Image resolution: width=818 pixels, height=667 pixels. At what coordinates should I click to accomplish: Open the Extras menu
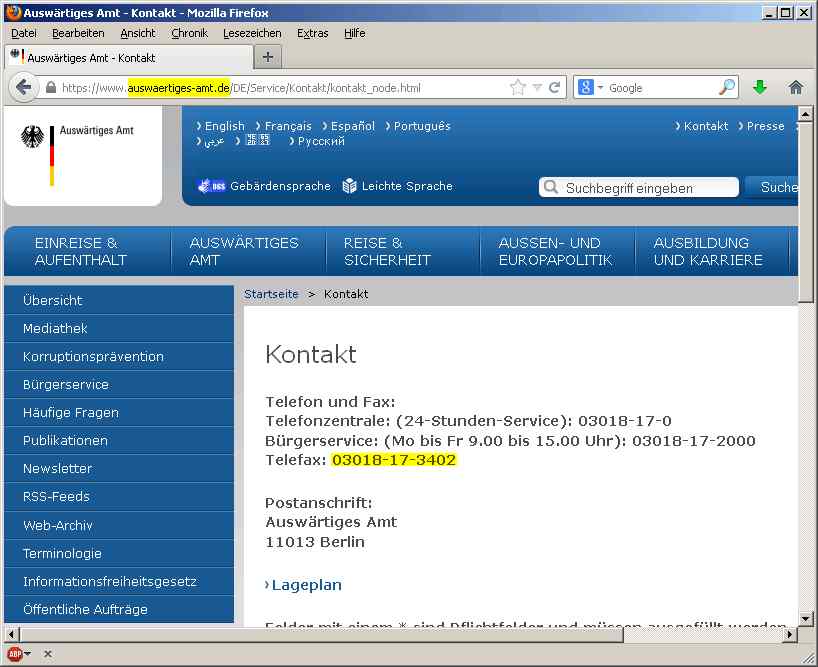click(312, 33)
